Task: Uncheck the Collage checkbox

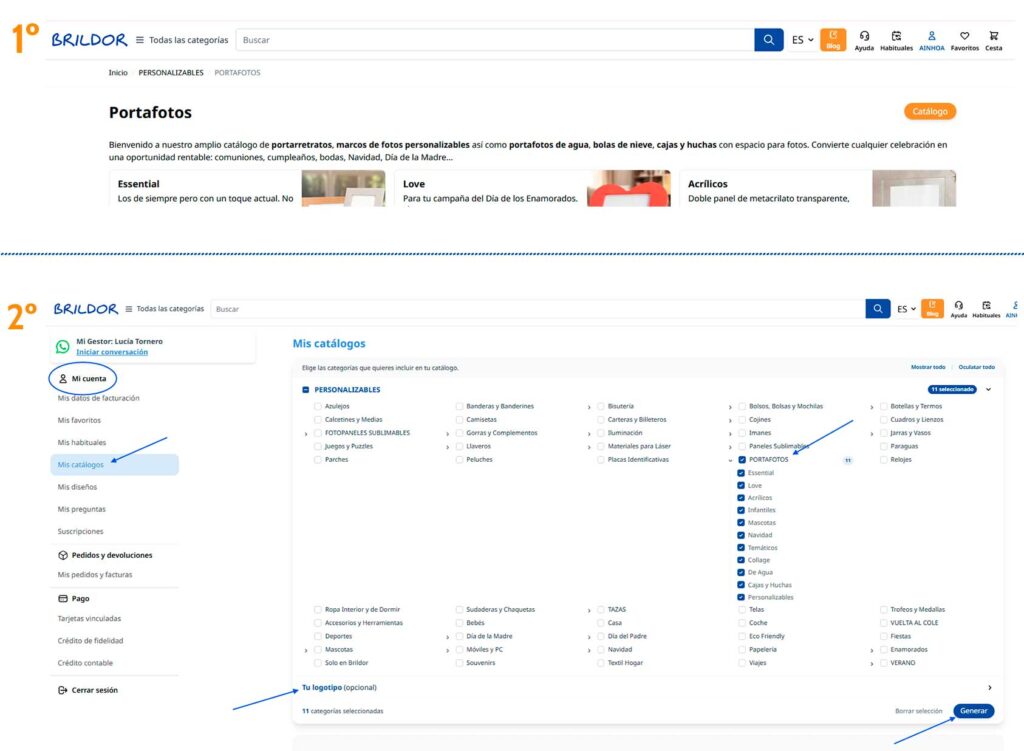Action: coord(741,560)
